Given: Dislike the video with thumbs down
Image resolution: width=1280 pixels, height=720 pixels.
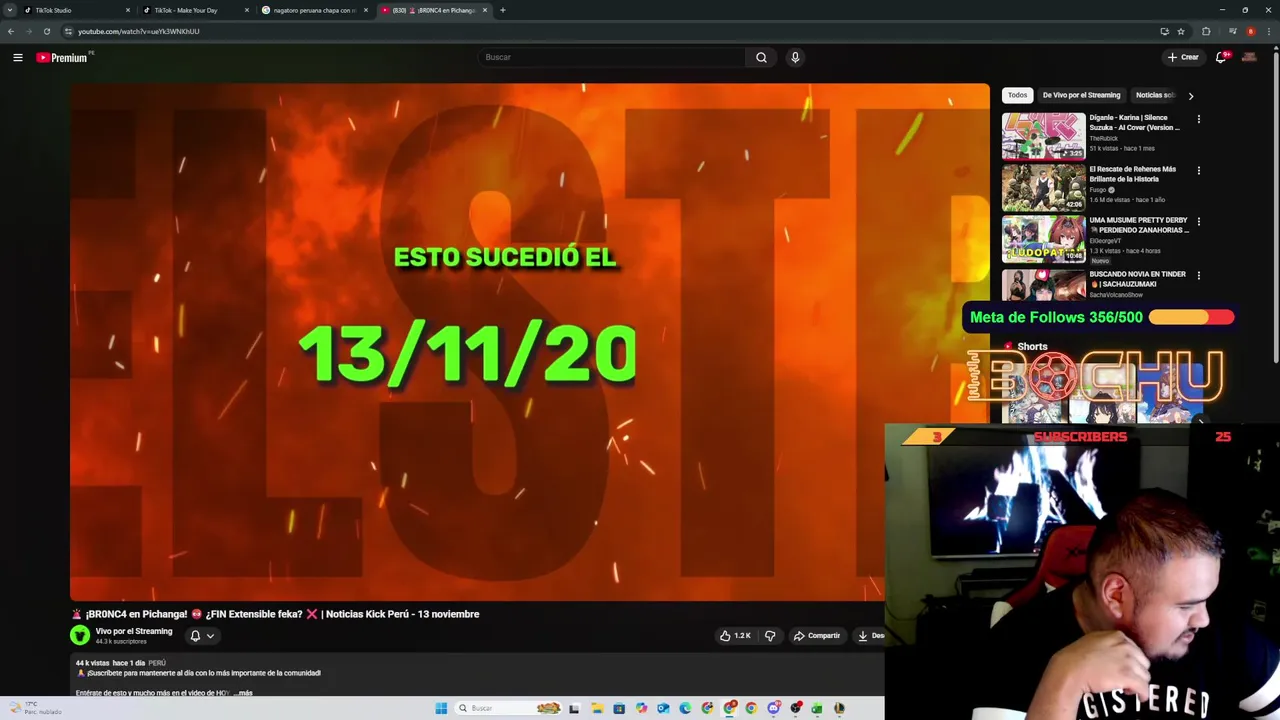Looking at the screenshot, I should [770, 635].
